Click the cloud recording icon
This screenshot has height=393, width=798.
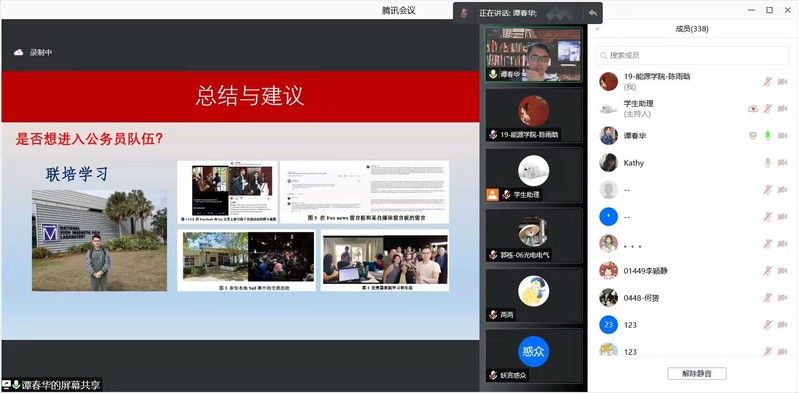[x=19, y=52]
